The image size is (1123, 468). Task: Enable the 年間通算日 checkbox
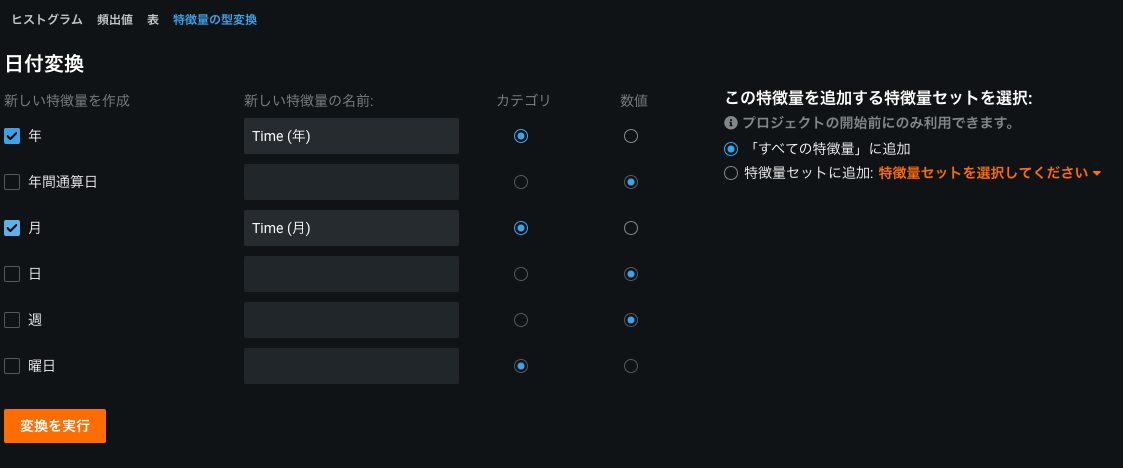click(x=12, y=182)
